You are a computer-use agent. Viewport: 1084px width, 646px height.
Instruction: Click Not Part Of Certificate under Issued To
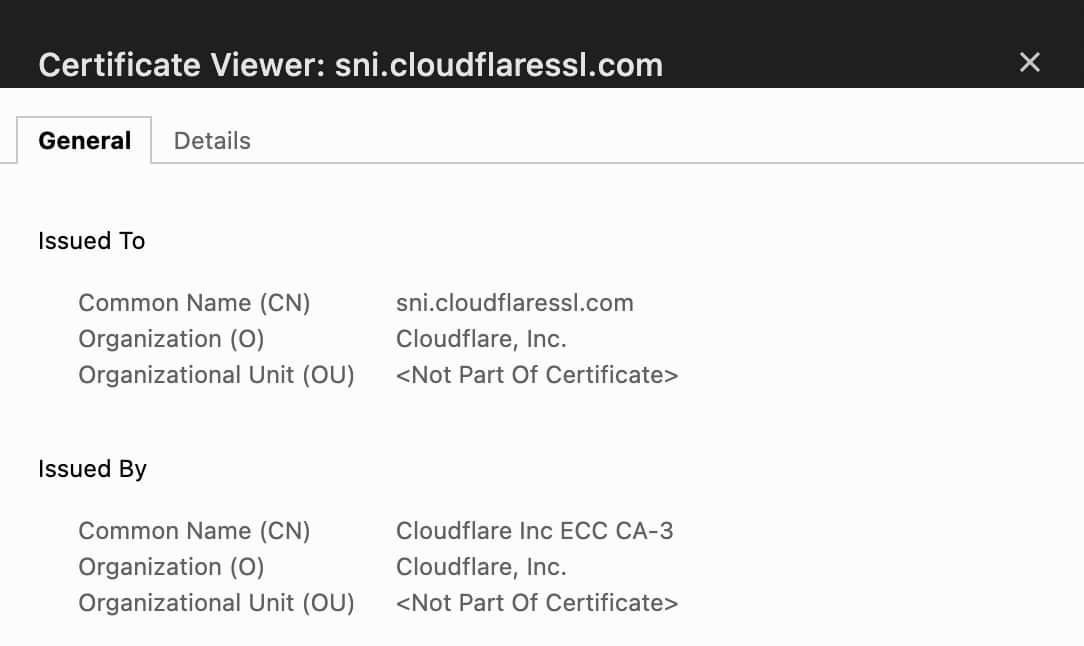tap(537, 375)
